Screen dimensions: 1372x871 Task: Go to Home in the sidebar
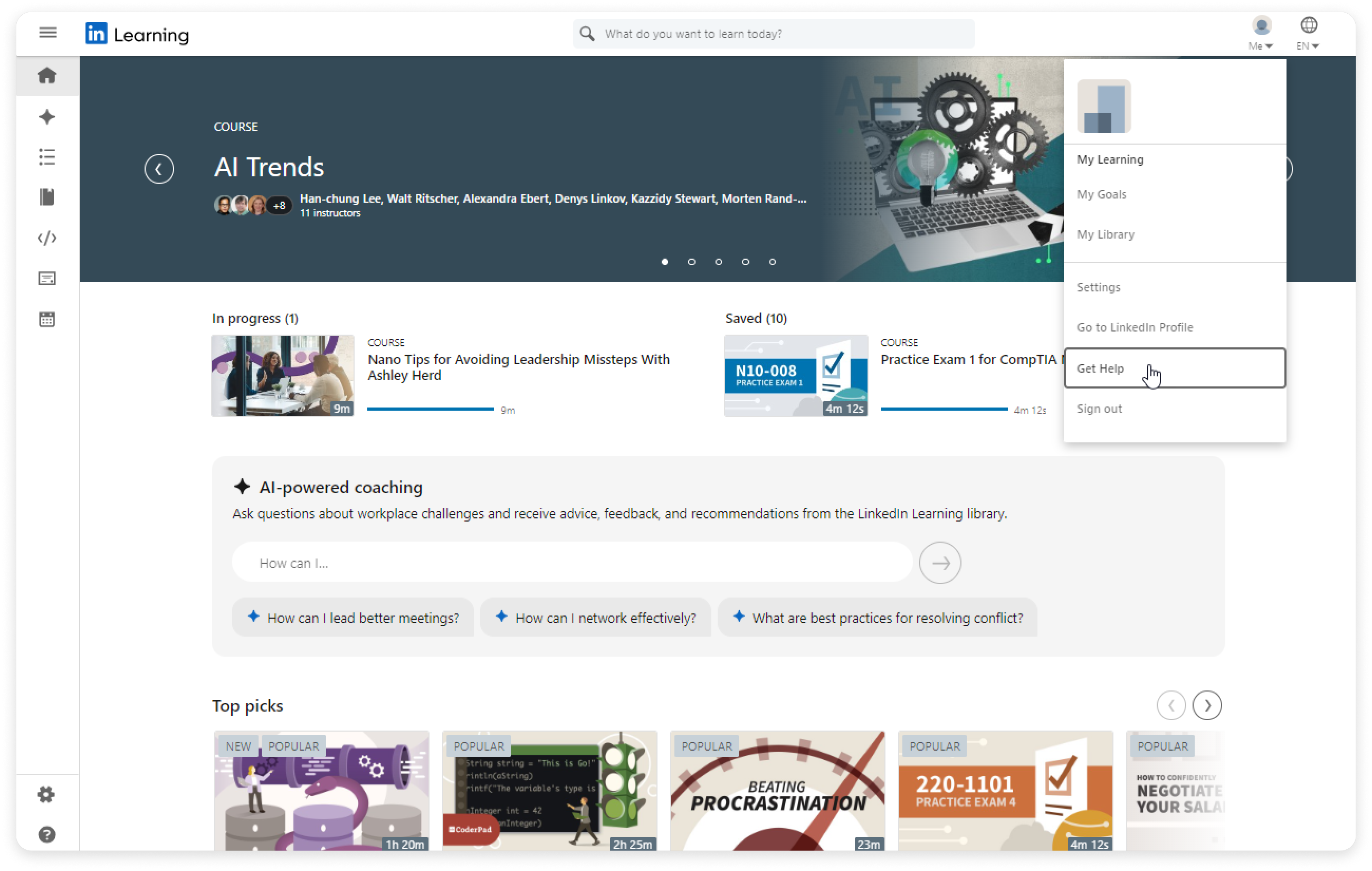pos(47,76)
